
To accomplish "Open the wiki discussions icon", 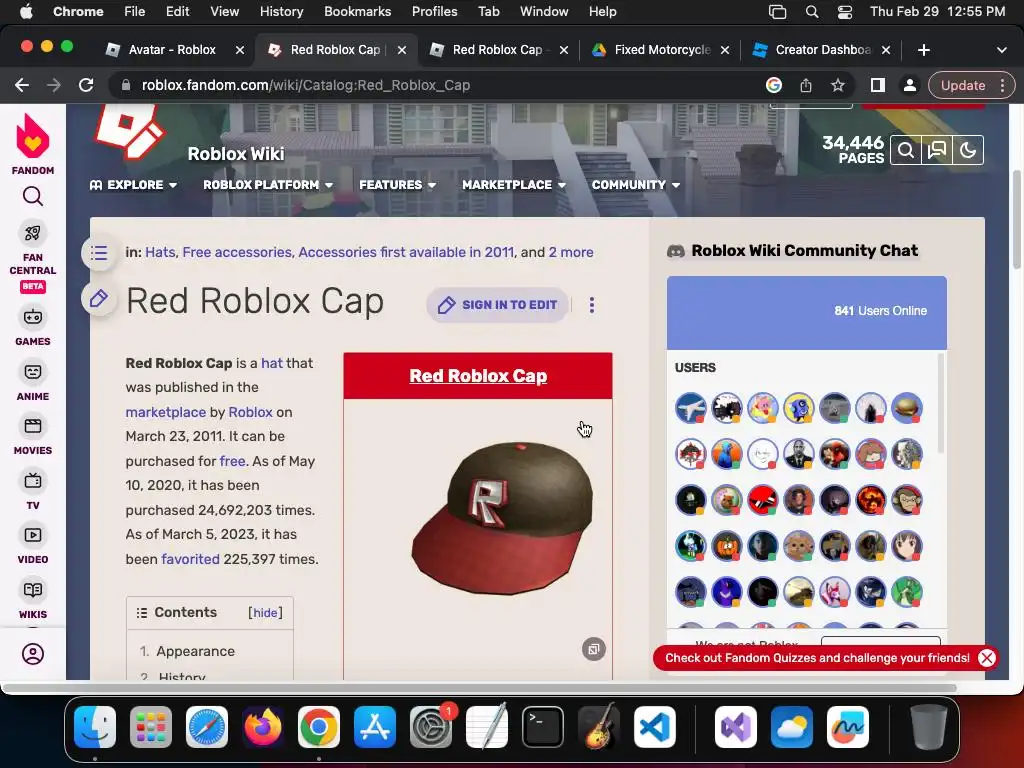I will tap(937, 150).
